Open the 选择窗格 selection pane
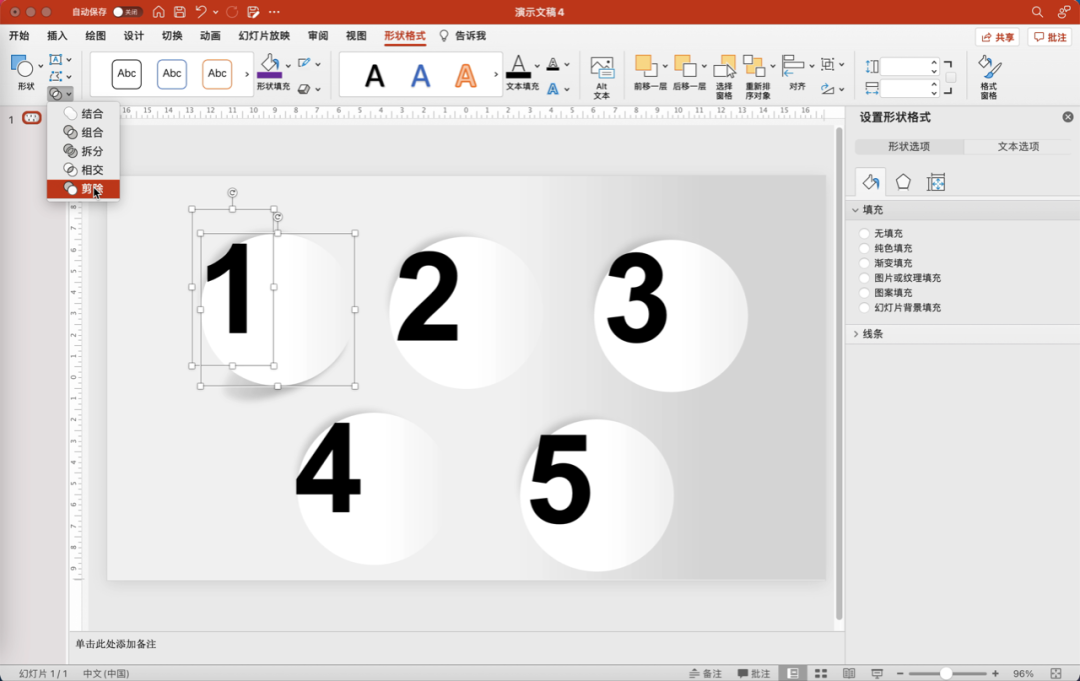The image size is (1080, 681). point(724,66)
